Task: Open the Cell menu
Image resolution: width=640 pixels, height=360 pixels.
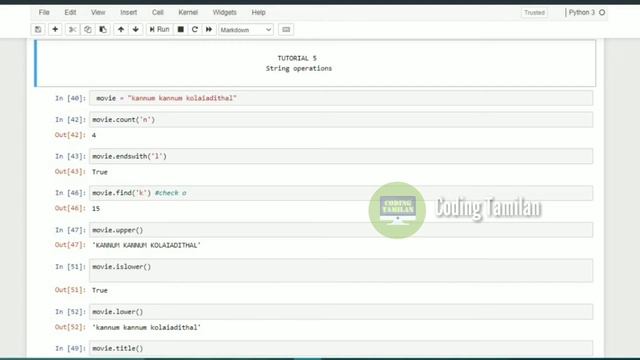Action: point(158,12)
